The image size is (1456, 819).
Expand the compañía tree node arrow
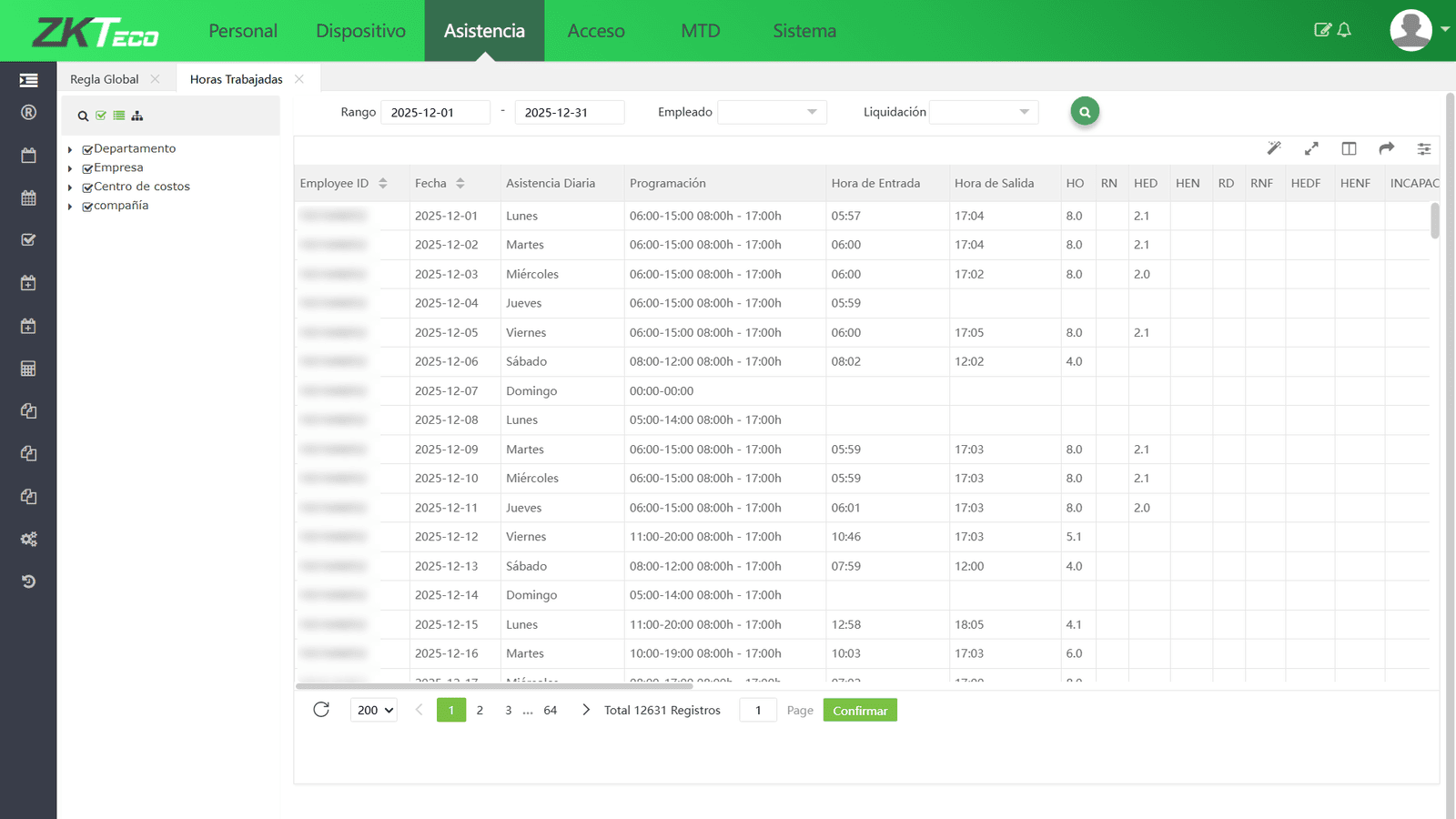pos(70,207)
